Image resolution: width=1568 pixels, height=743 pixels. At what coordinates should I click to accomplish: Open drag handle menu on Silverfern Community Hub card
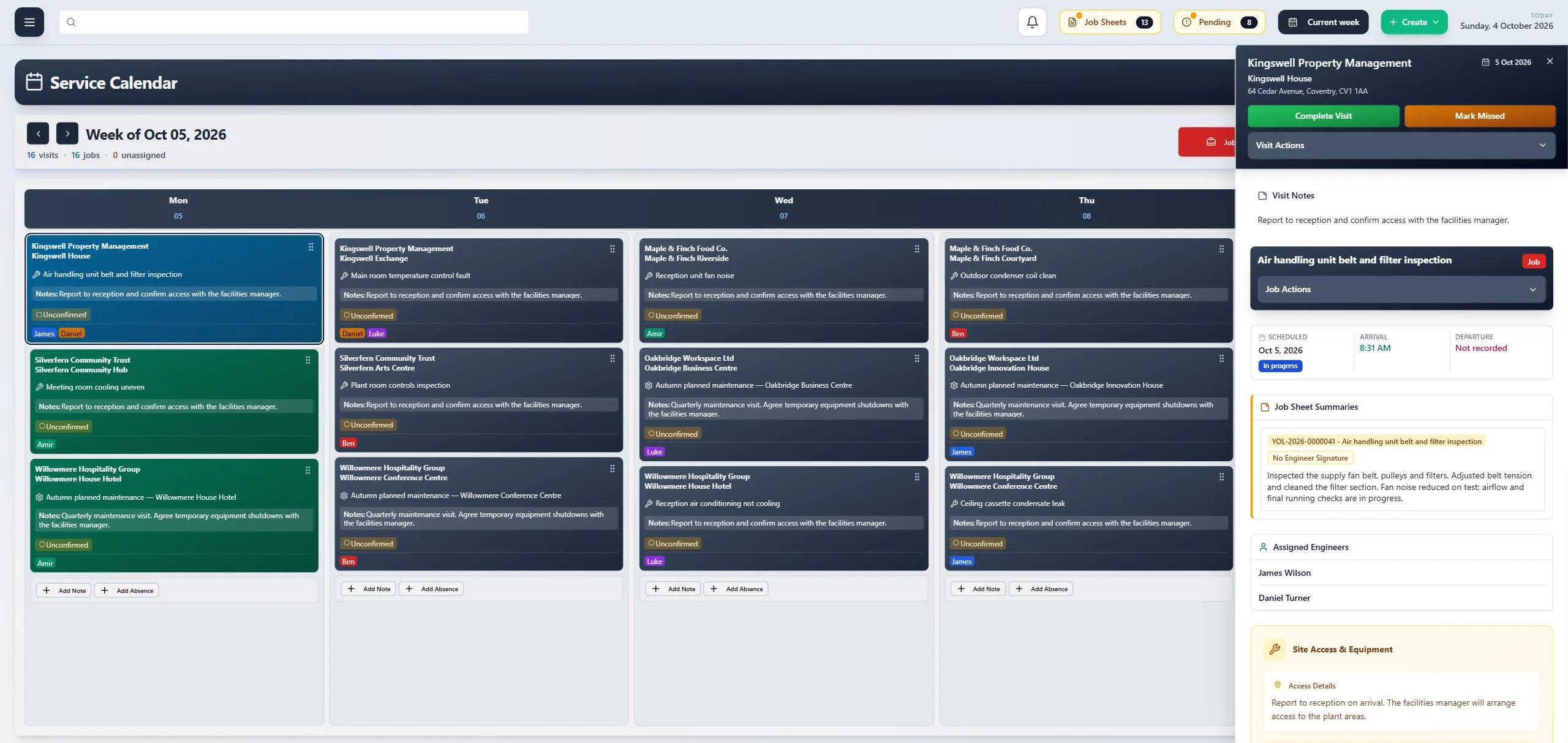pos(307,360)
